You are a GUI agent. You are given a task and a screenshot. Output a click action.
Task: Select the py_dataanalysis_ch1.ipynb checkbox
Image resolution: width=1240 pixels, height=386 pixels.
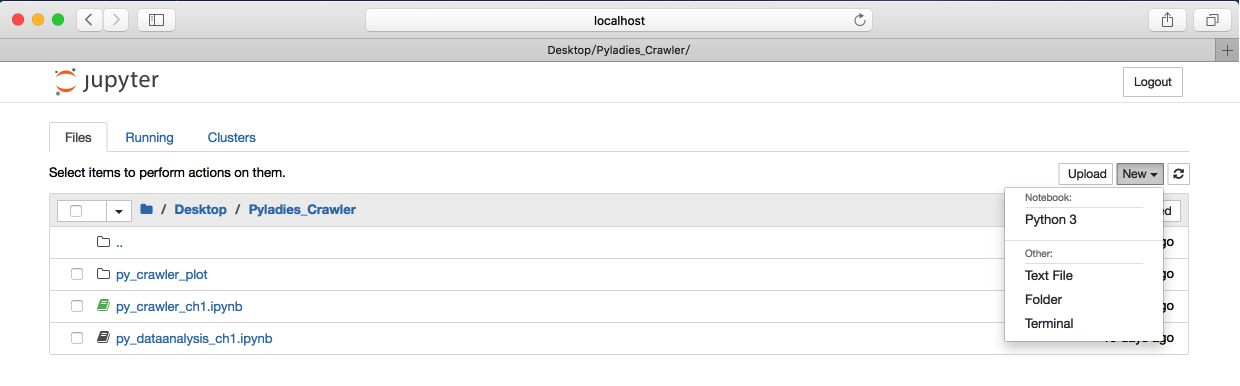pos(77,338)
